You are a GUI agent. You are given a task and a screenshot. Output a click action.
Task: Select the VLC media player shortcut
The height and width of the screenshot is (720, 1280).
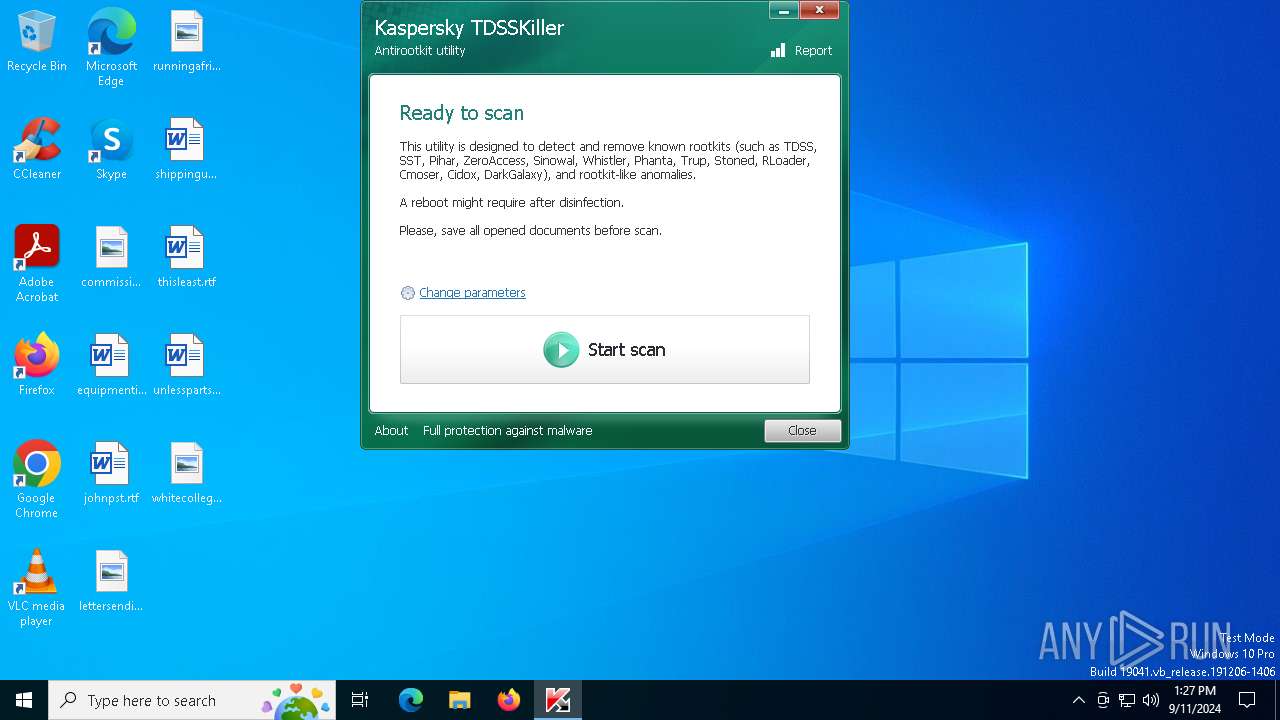[37, 588]
